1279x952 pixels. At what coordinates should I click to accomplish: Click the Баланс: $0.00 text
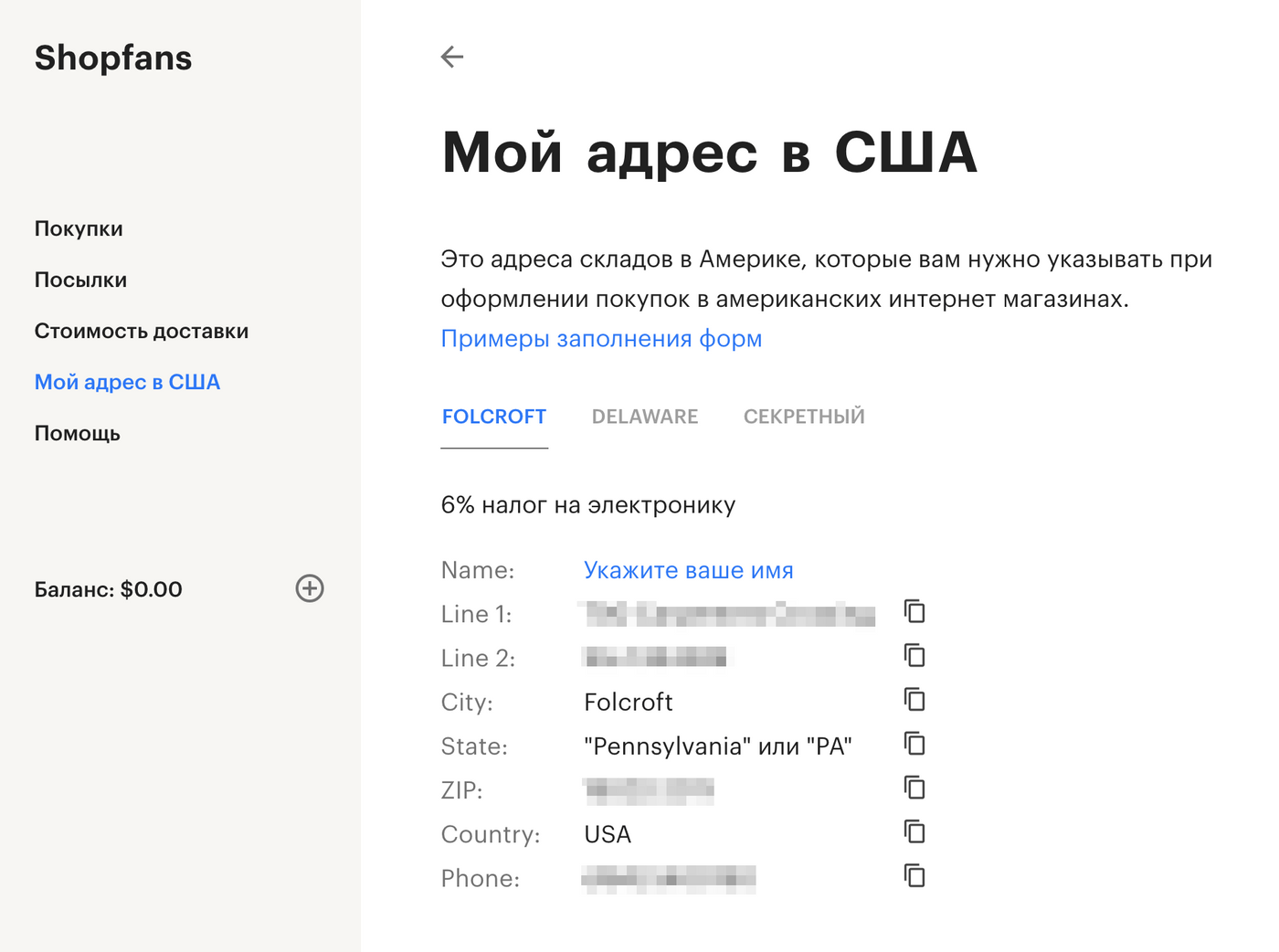[109, 589]
